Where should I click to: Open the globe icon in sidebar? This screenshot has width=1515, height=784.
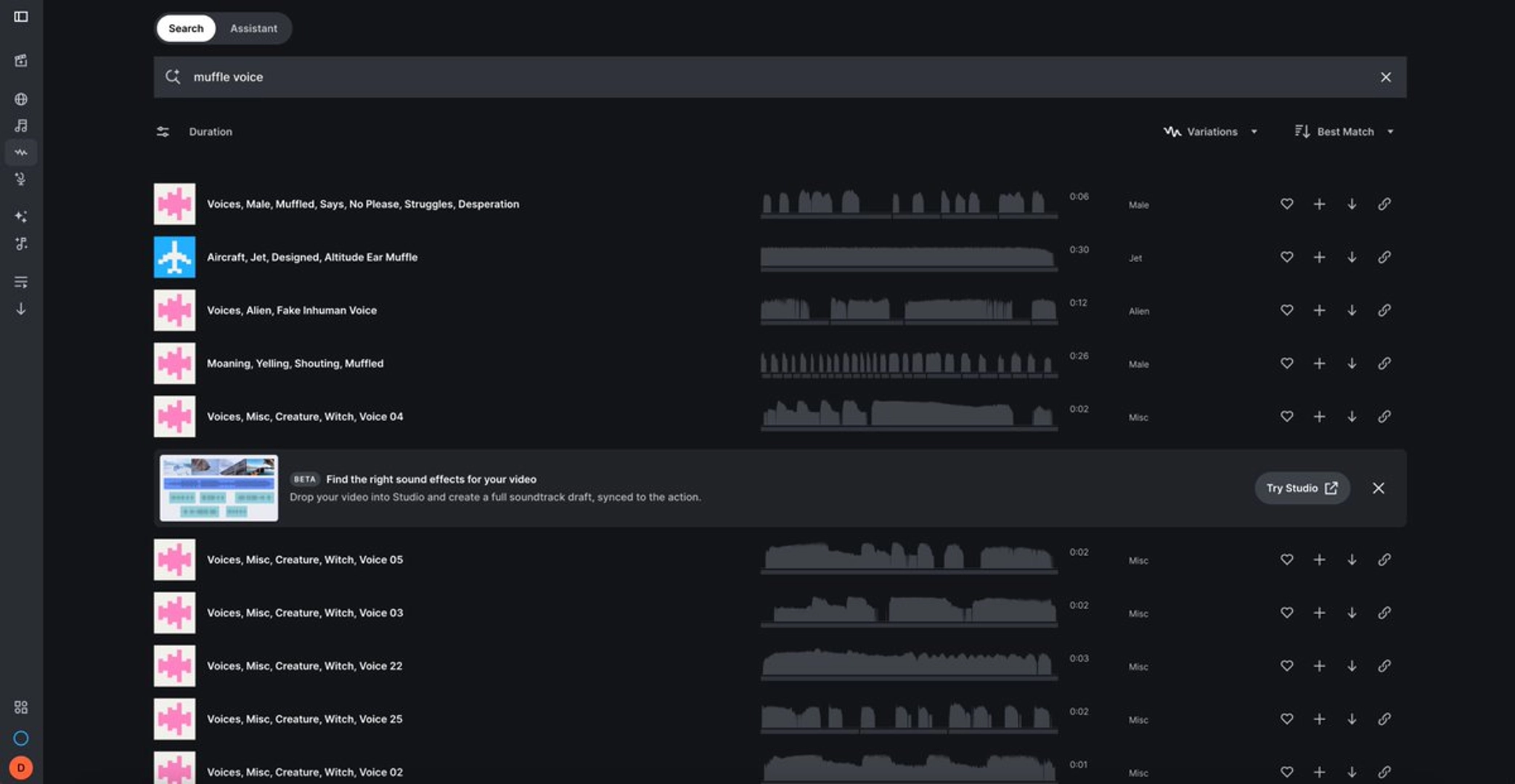point(21,99)
